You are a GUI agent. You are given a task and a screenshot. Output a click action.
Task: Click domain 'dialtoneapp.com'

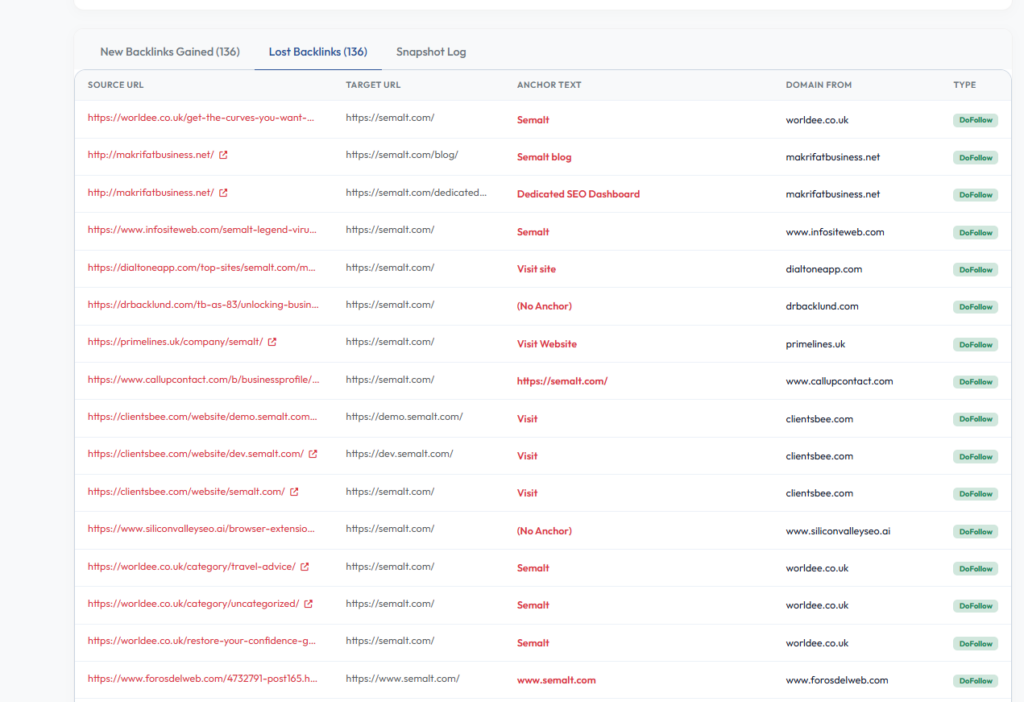[824, 269]
